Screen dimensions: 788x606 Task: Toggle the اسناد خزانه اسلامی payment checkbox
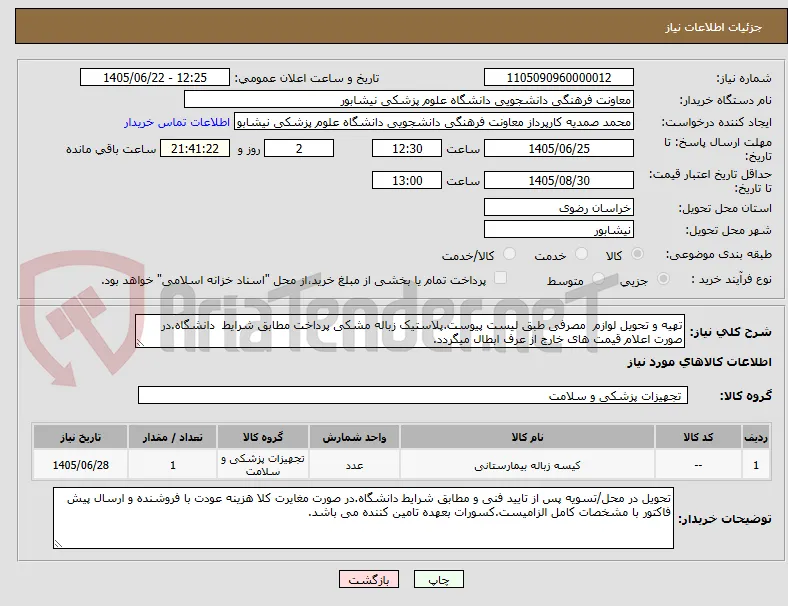tap(501, 278)
